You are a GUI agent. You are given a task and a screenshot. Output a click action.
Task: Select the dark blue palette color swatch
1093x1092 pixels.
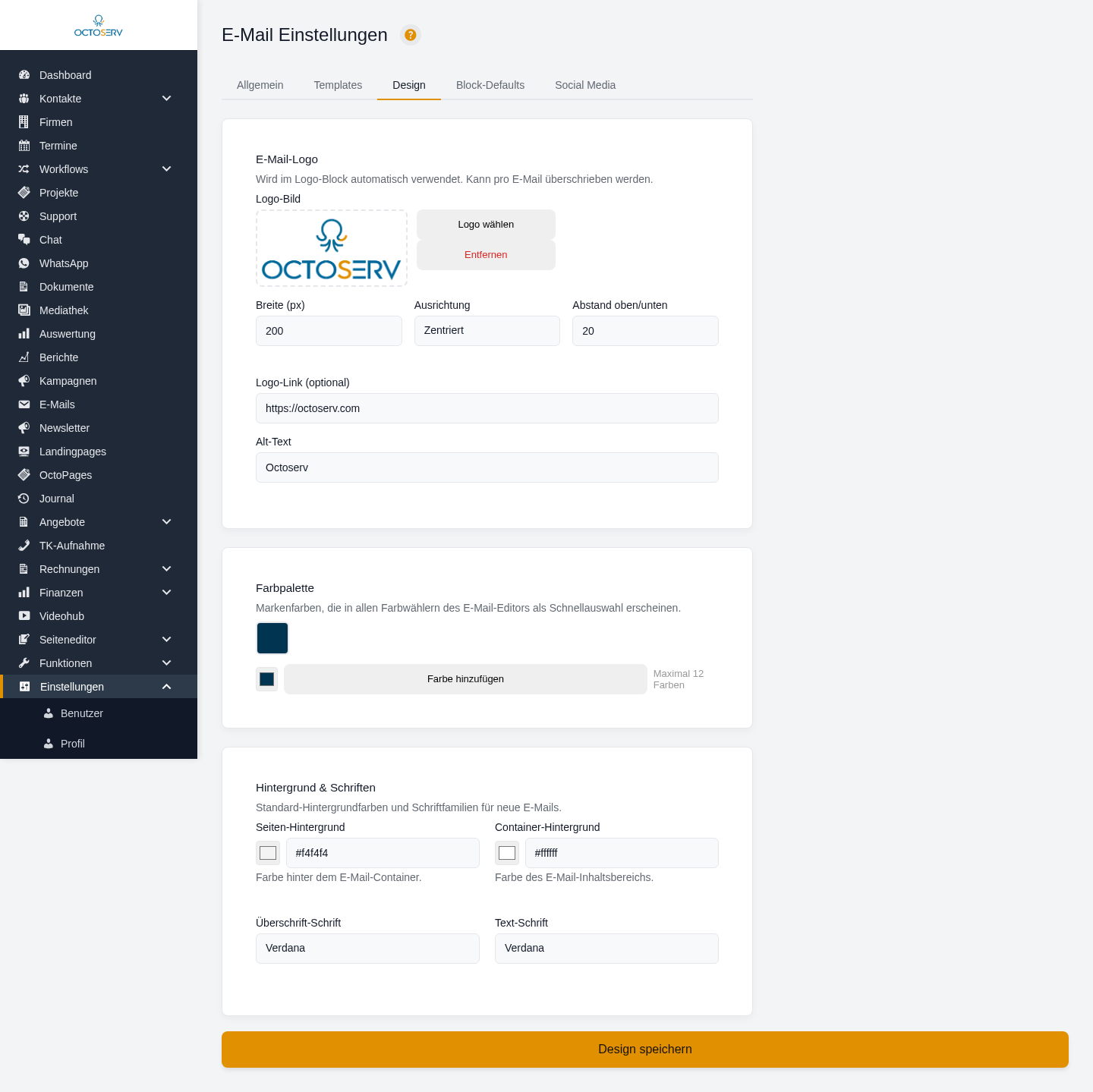(x=272, y=638)
